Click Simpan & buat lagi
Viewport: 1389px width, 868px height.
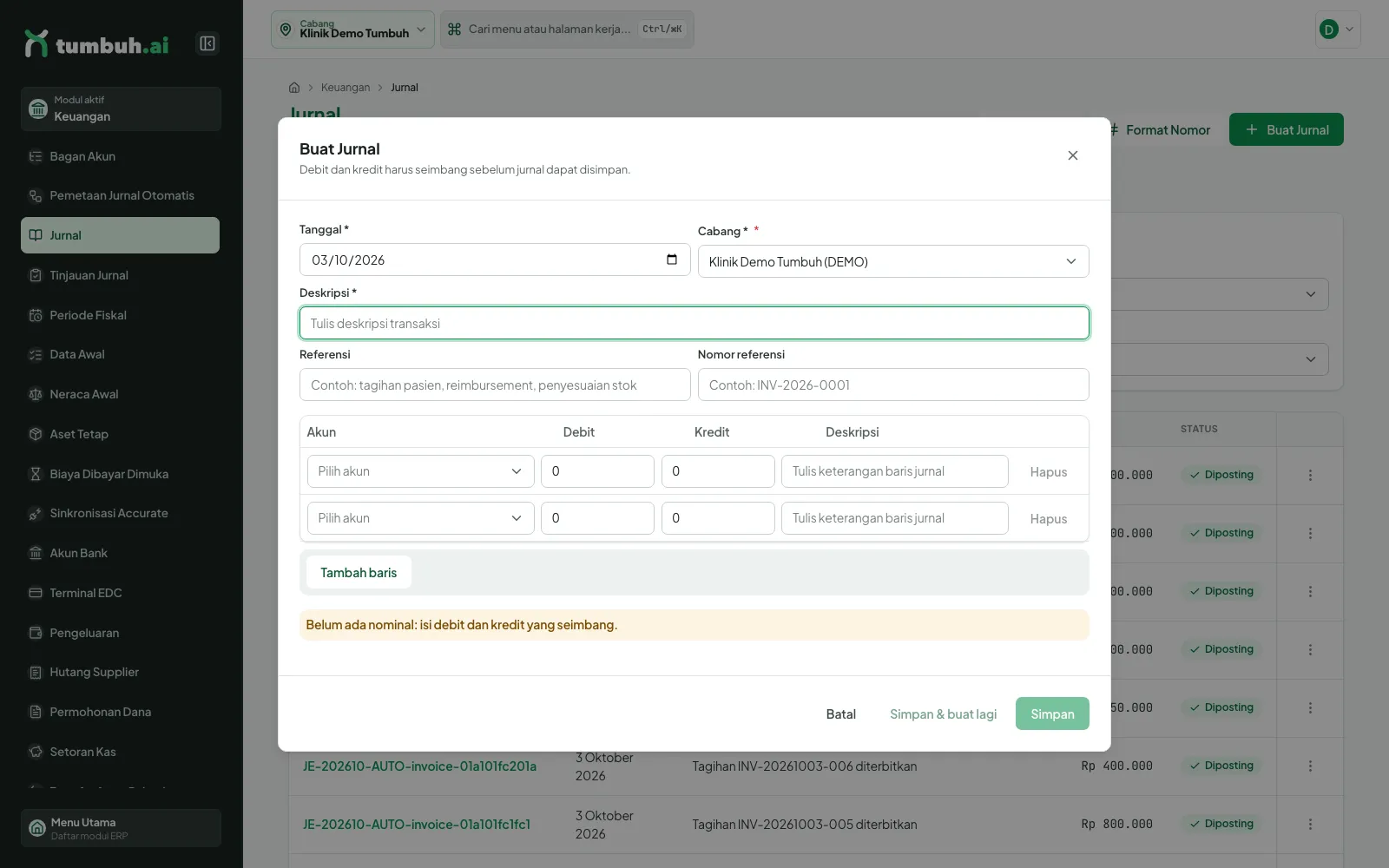click(x=943, y=713)
